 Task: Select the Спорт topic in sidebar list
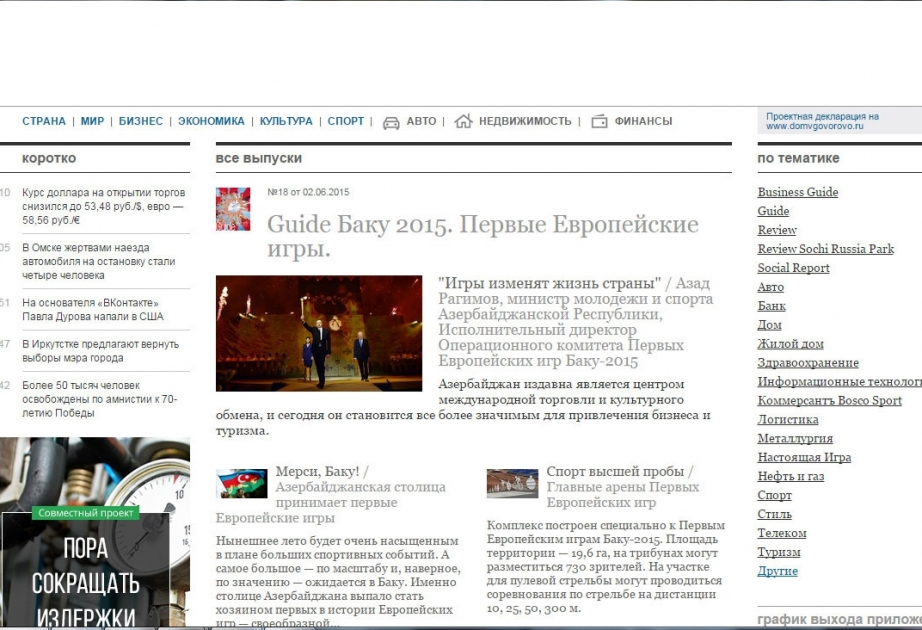pyautogui.click(x=774, y=495)
